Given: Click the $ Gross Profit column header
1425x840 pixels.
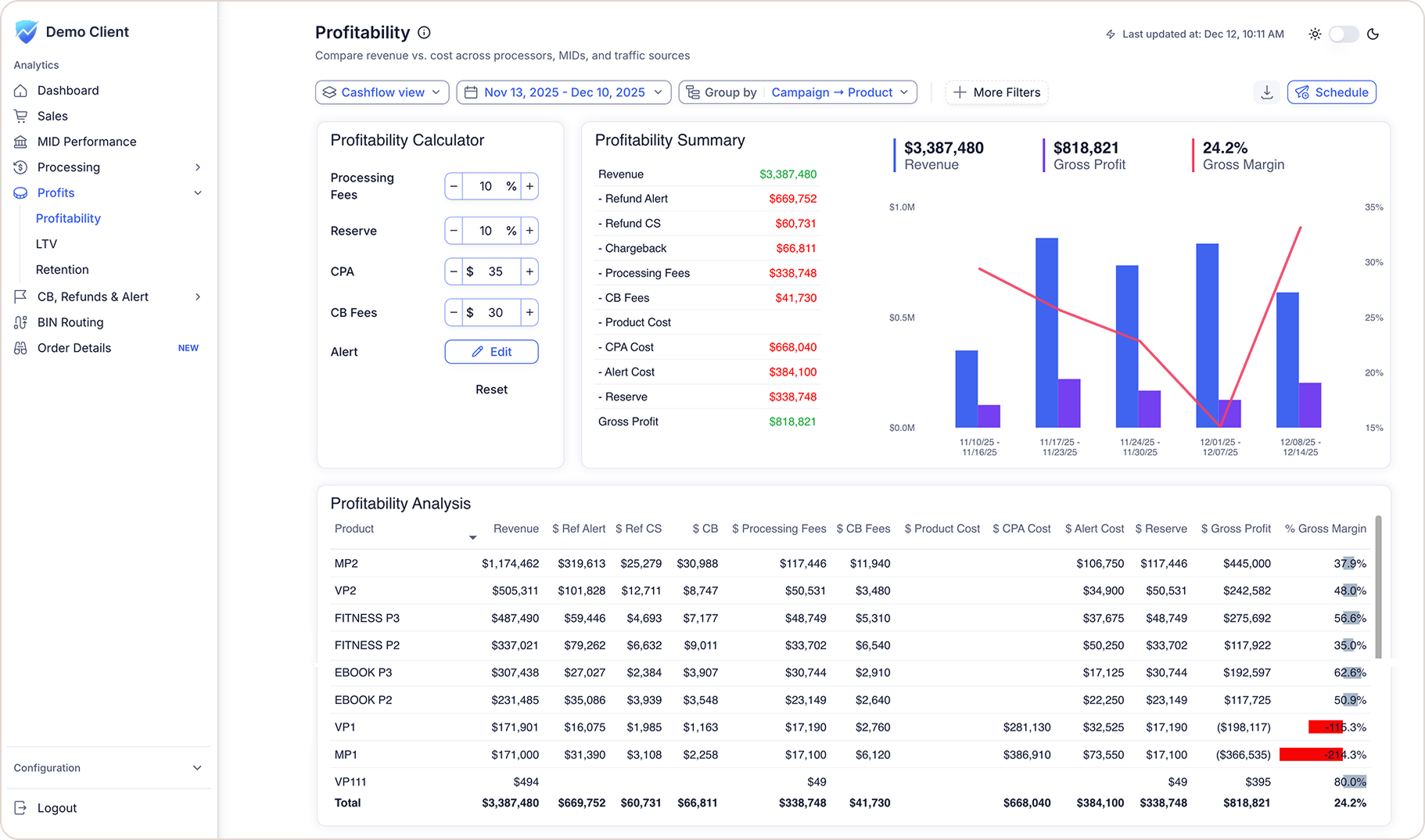Looking at the screenshot, I should pos(1236,529).
